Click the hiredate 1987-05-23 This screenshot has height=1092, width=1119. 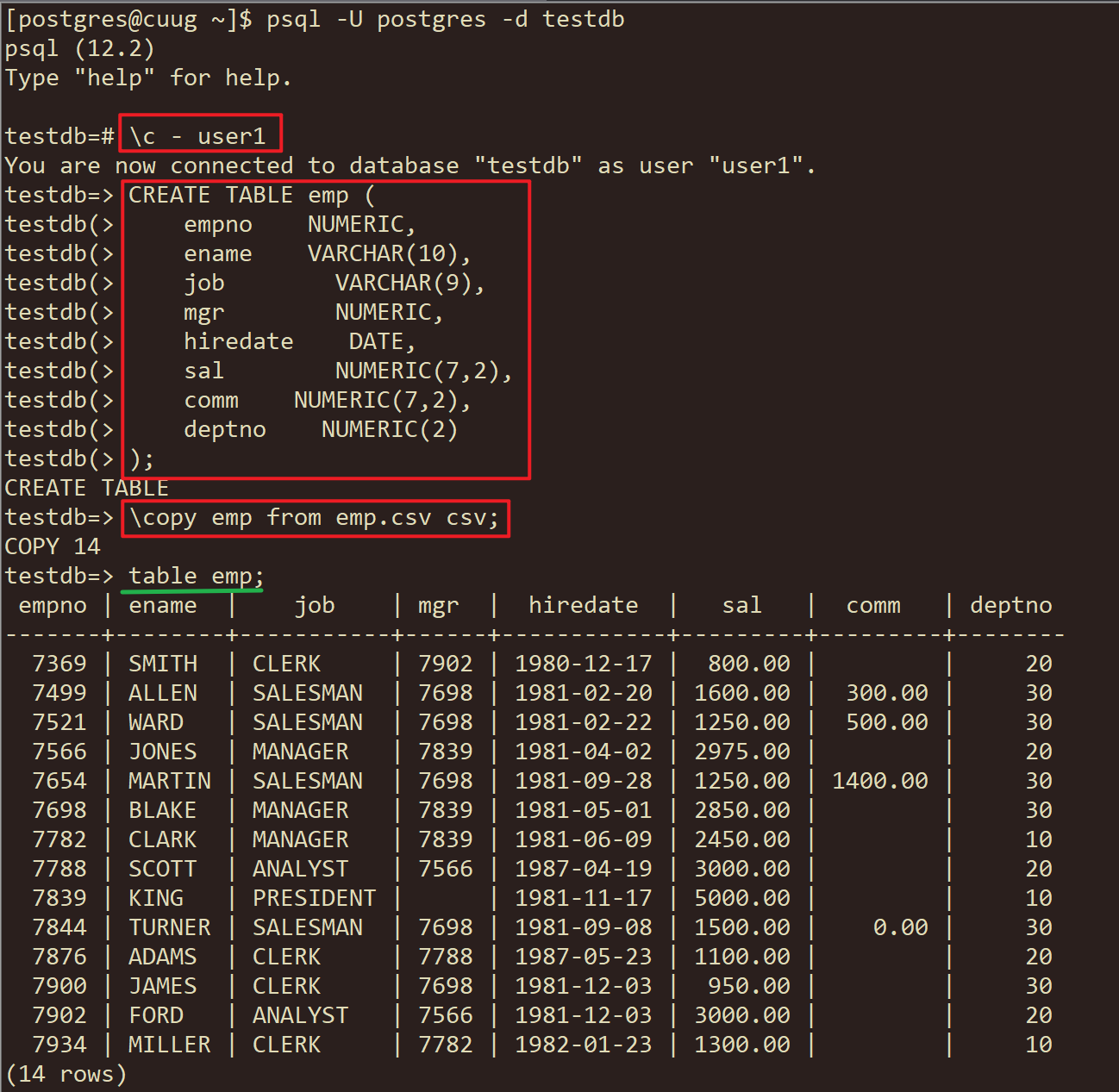coord(584,957)
